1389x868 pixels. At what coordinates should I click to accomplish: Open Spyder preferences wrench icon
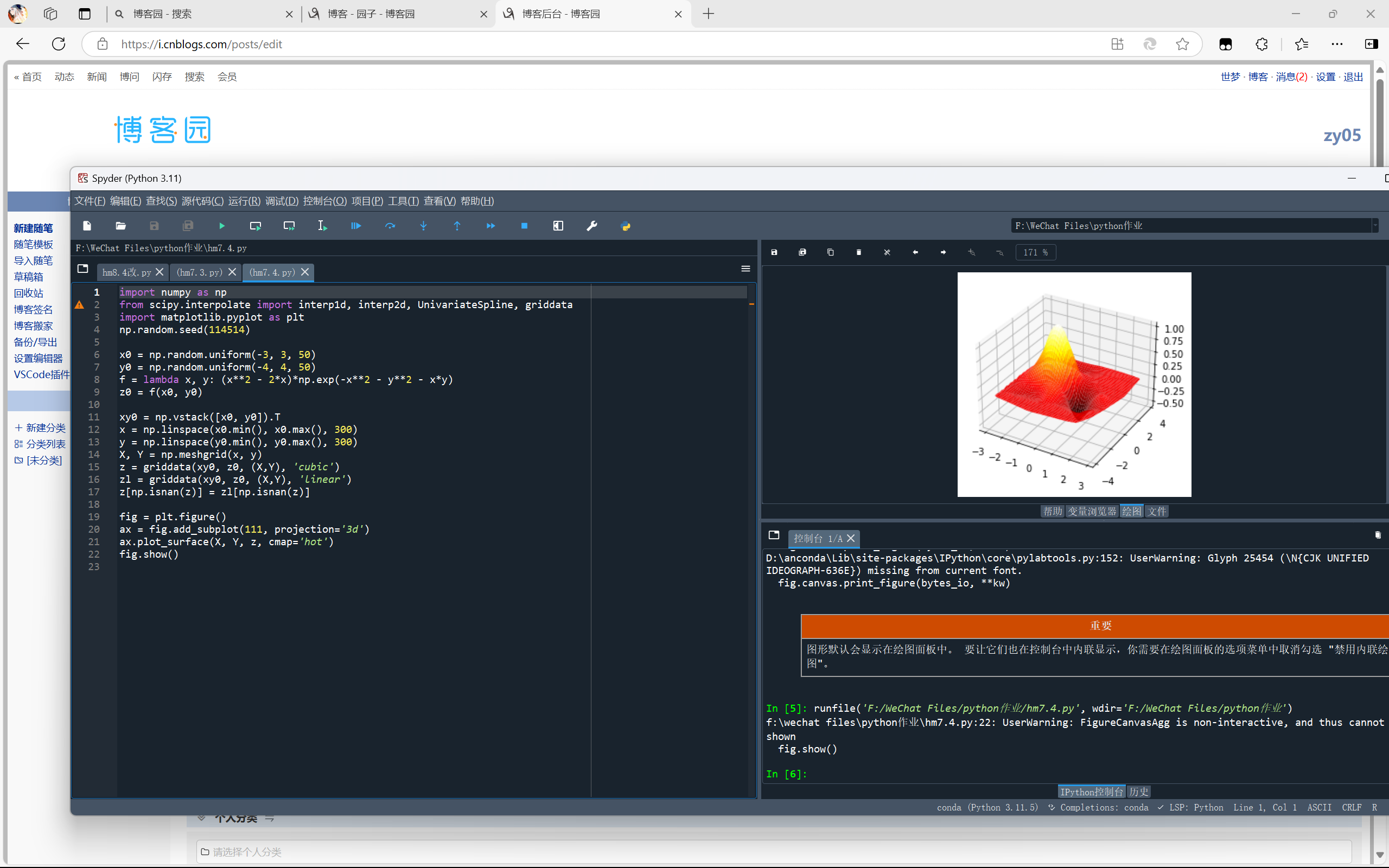click(x=592, y=226)
